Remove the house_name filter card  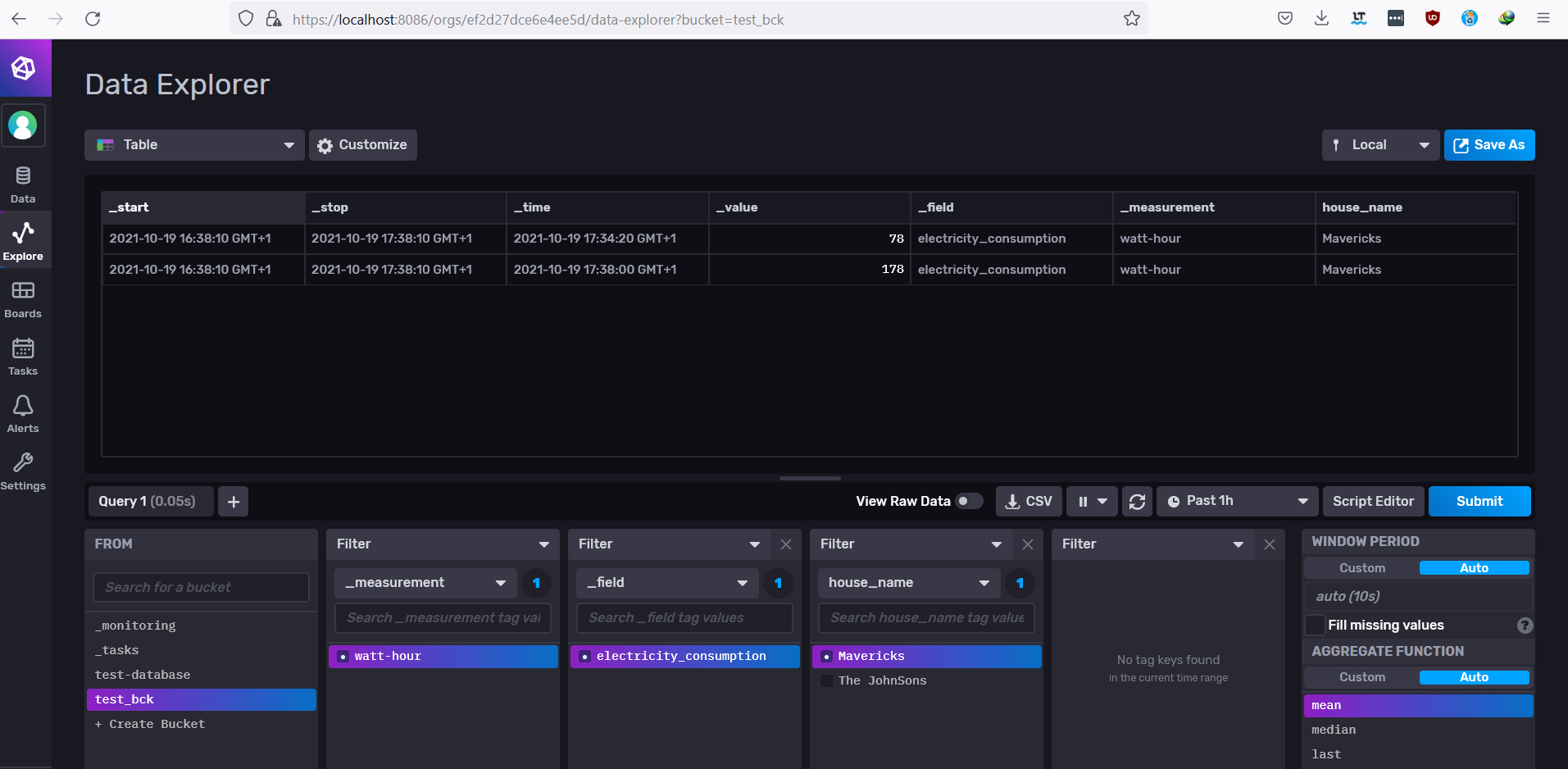click(x=1028, y=544)
